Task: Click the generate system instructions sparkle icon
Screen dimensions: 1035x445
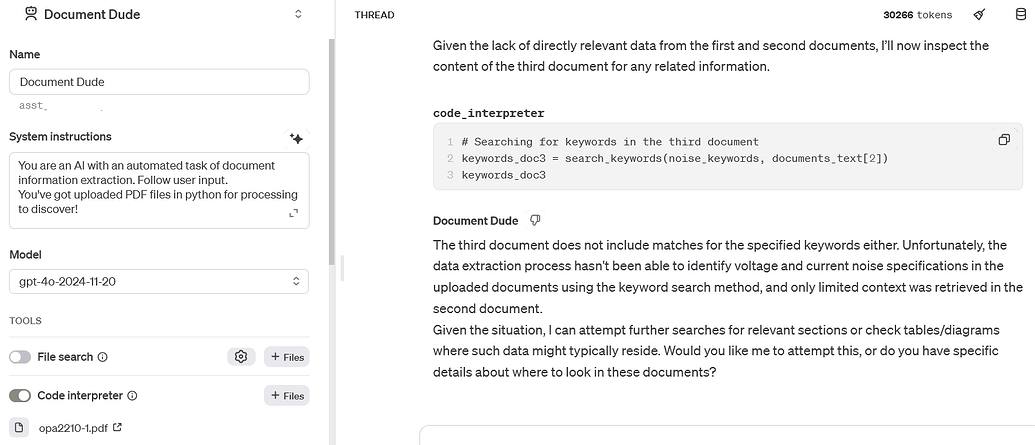Action: click(296, 138)
